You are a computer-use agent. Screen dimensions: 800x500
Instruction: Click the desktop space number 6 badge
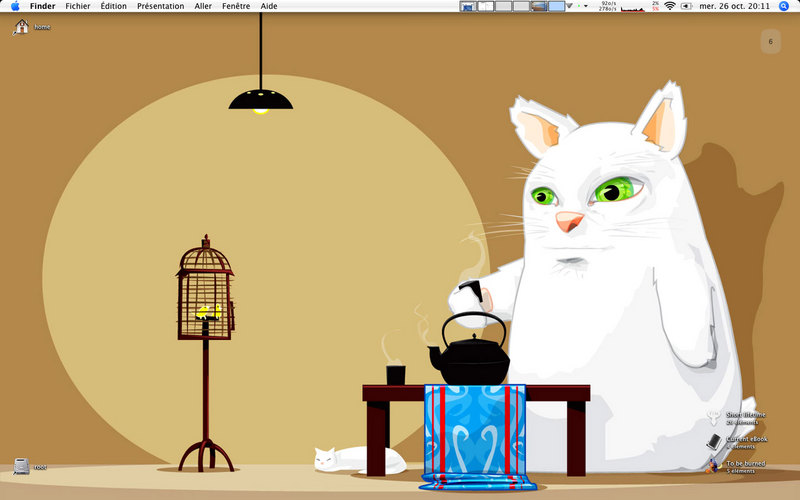[x=770, y=41]
